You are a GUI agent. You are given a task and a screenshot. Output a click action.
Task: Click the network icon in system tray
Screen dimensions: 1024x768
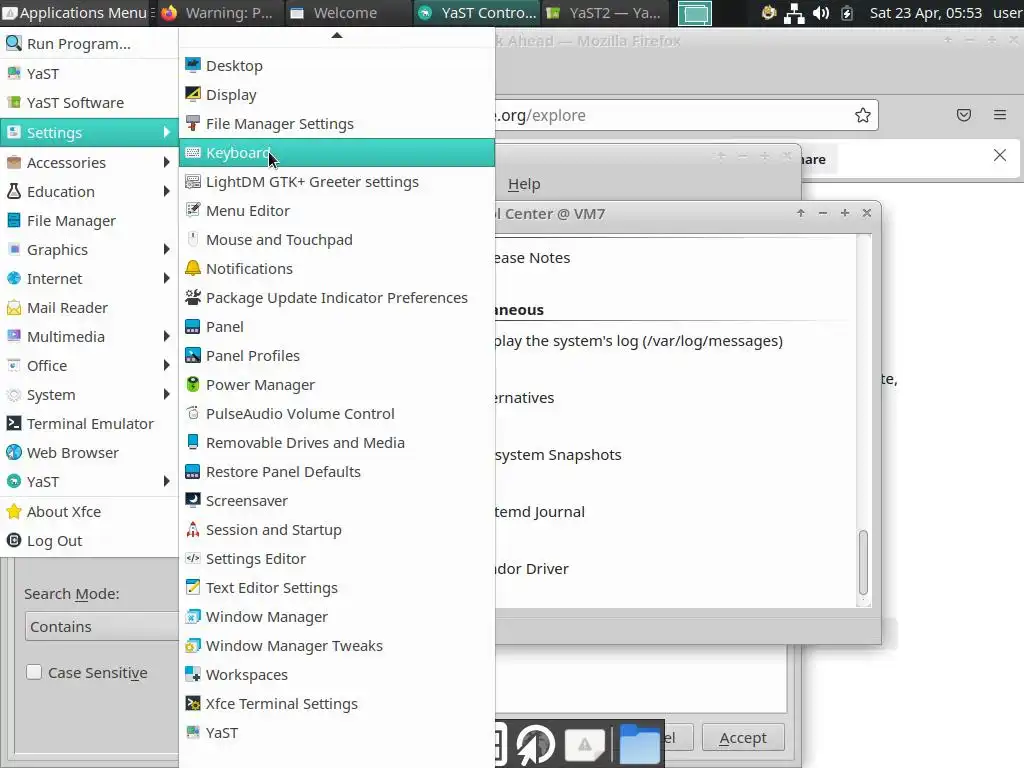794,13
